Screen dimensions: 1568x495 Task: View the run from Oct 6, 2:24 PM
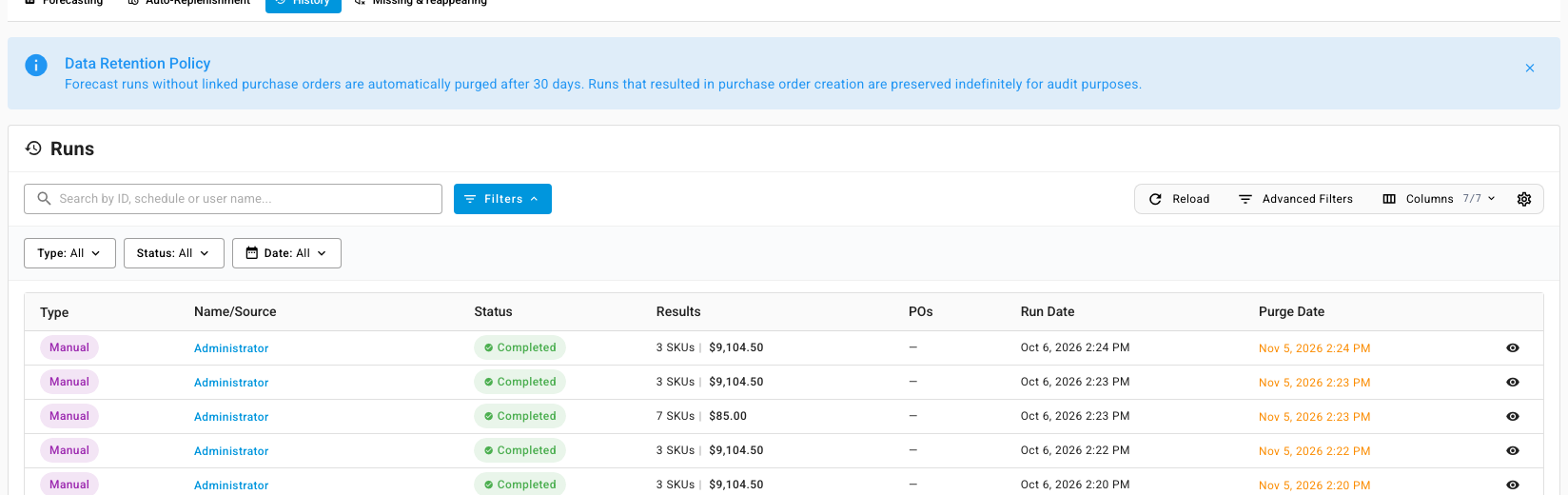point(1513,348)
